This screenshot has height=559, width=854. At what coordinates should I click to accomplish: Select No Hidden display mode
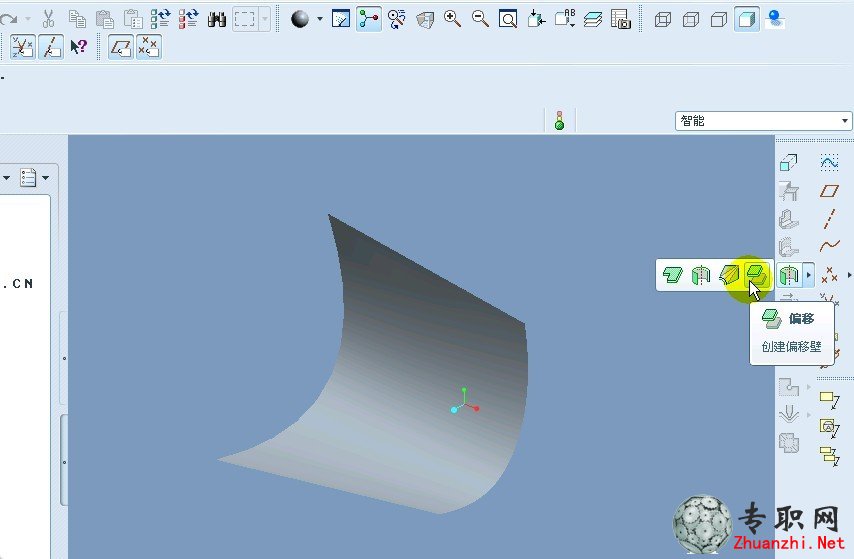pyautogui.click(x=719, y=20)
